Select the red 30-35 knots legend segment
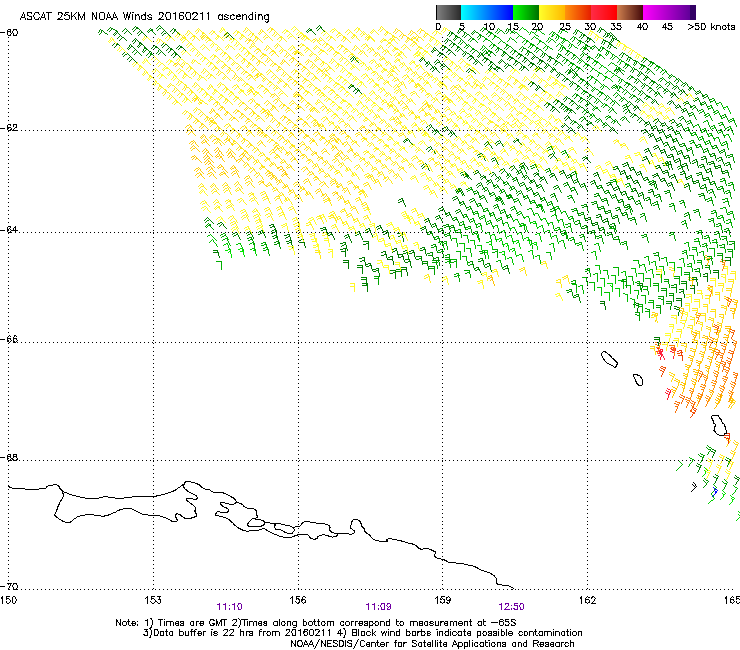 (604, 12)
